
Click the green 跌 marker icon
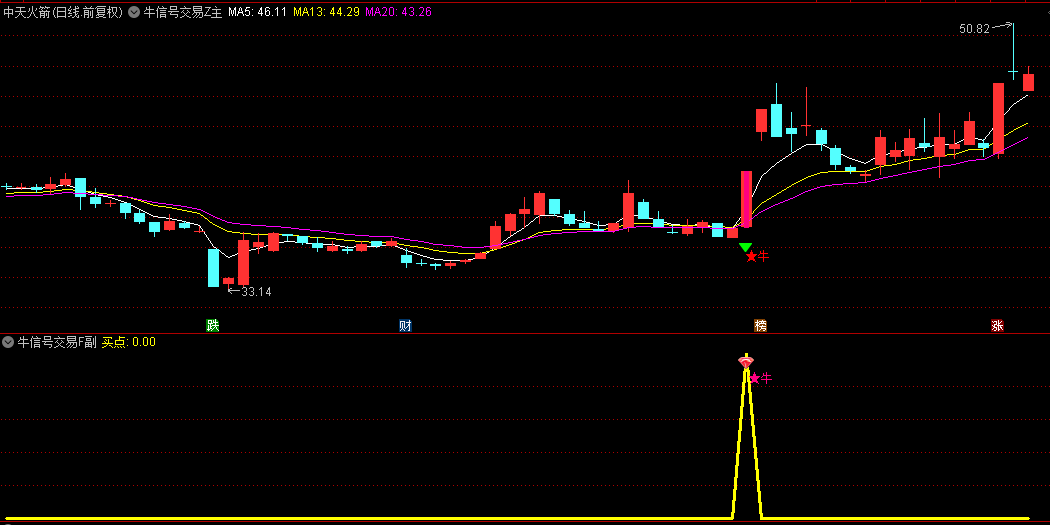[x=213, y=326]
